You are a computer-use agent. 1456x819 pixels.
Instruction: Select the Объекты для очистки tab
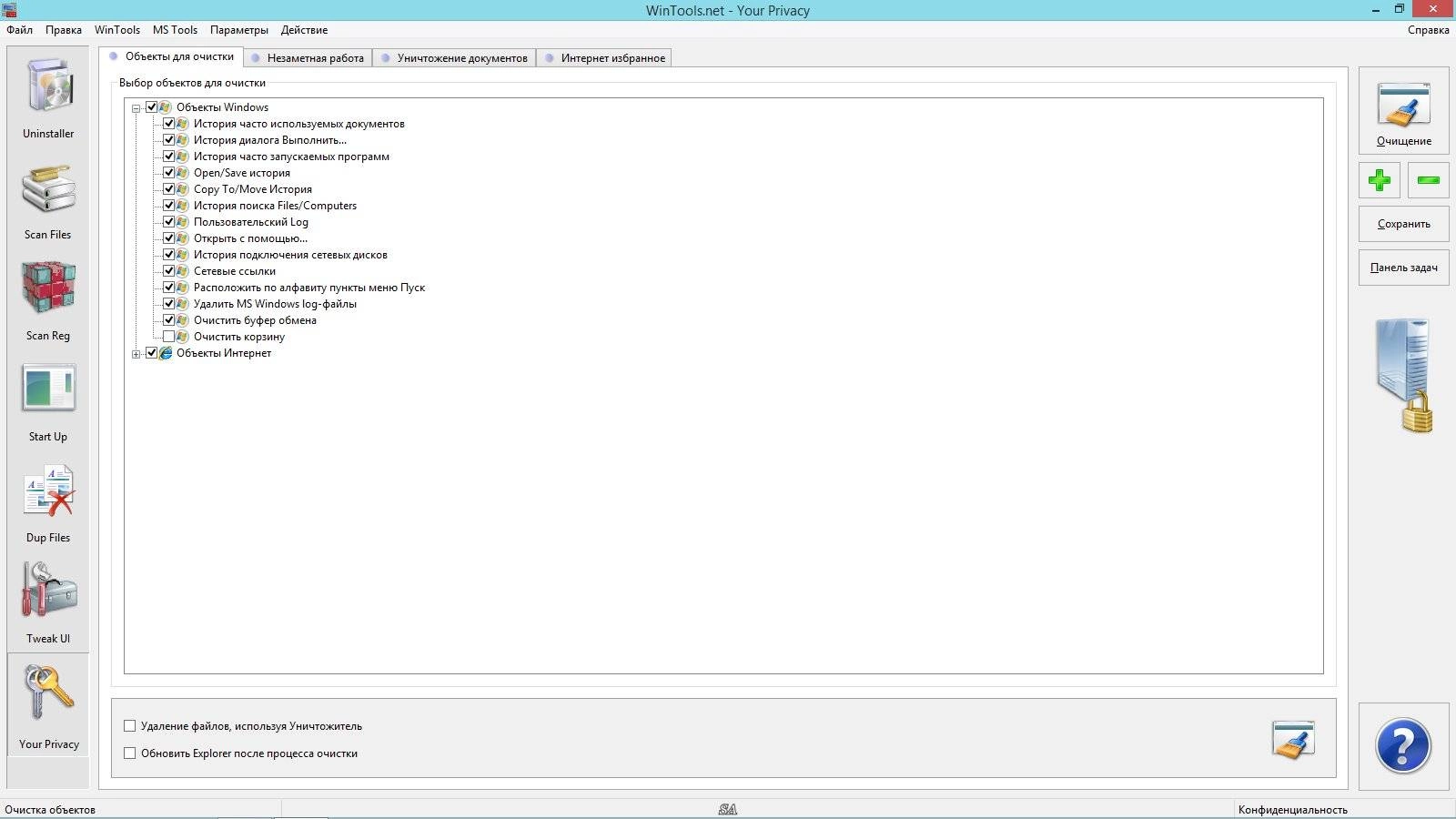pos(172,56)
